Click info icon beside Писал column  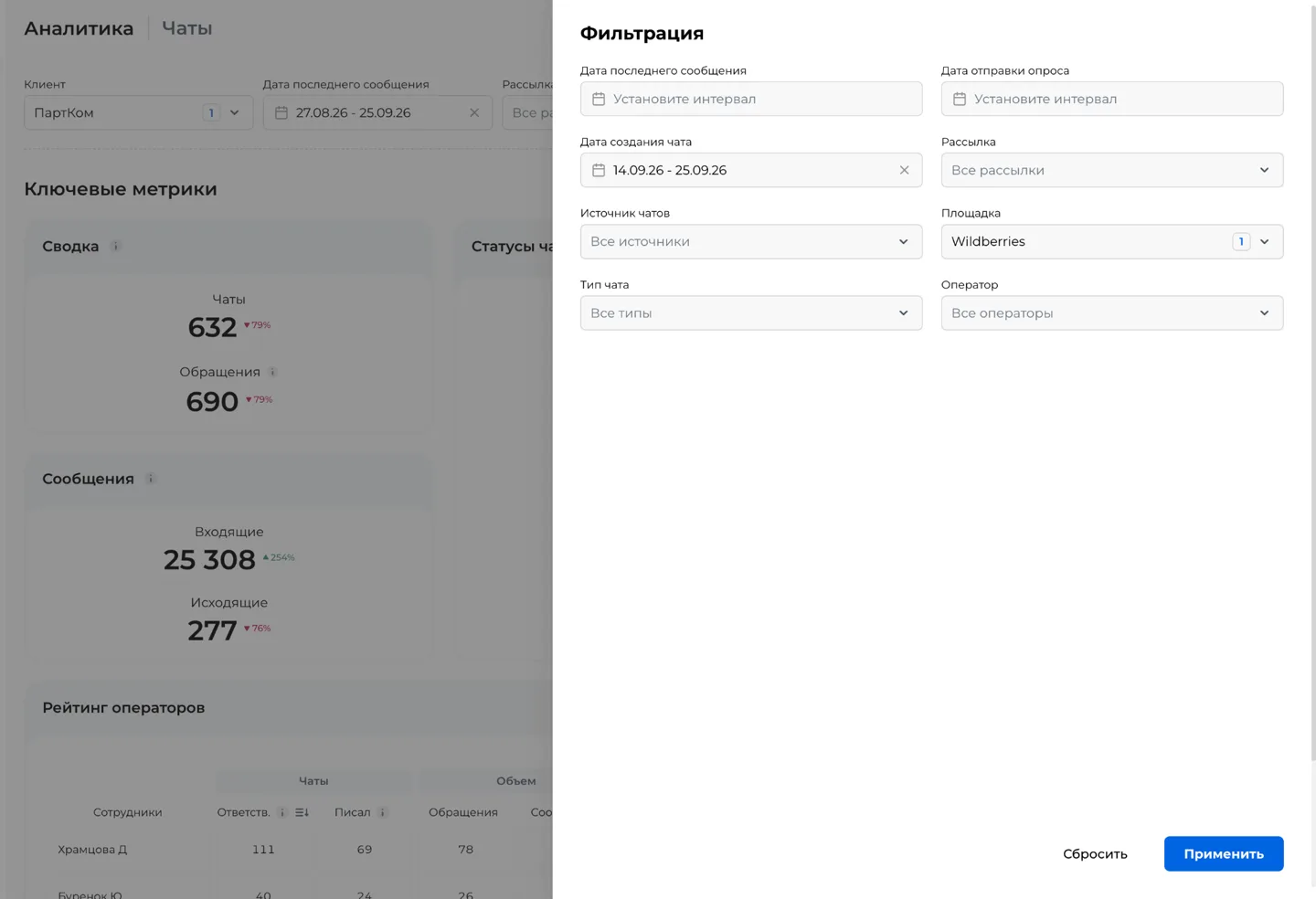click(x=383, y=812)
